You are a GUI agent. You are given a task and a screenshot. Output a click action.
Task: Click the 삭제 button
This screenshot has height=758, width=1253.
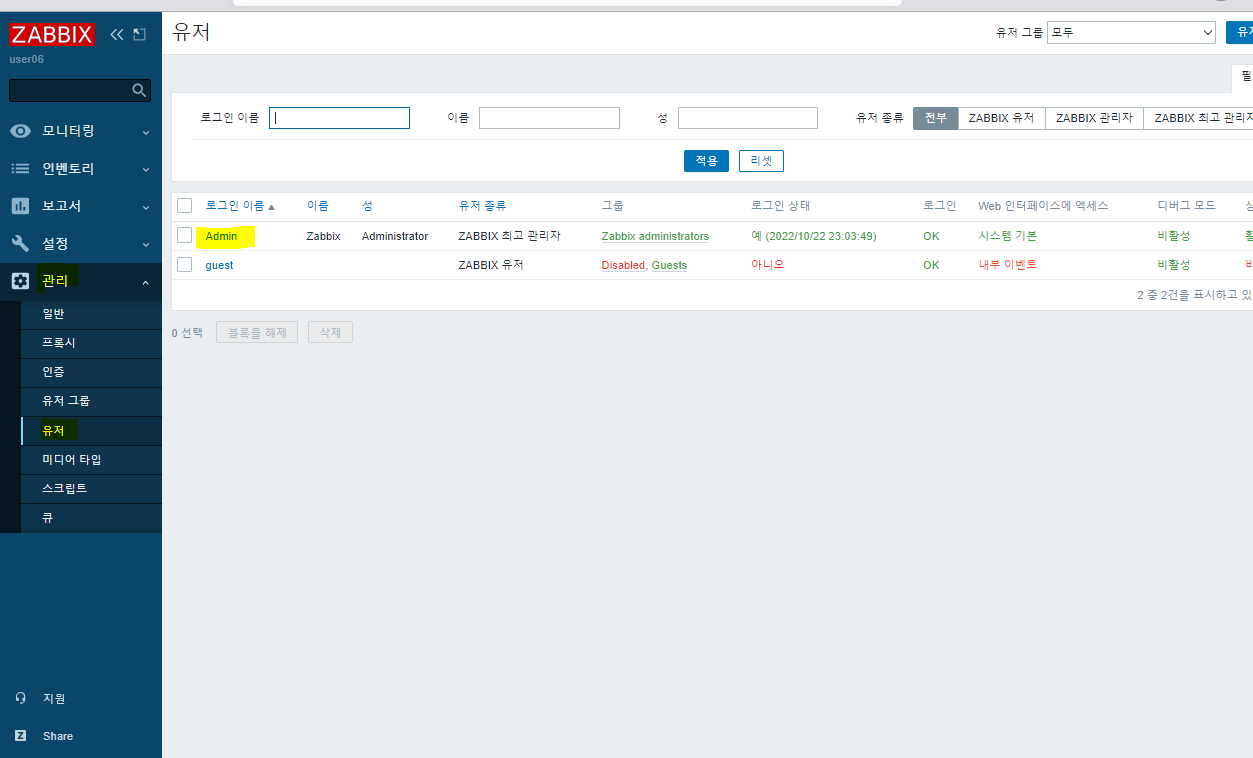point(330,333)
